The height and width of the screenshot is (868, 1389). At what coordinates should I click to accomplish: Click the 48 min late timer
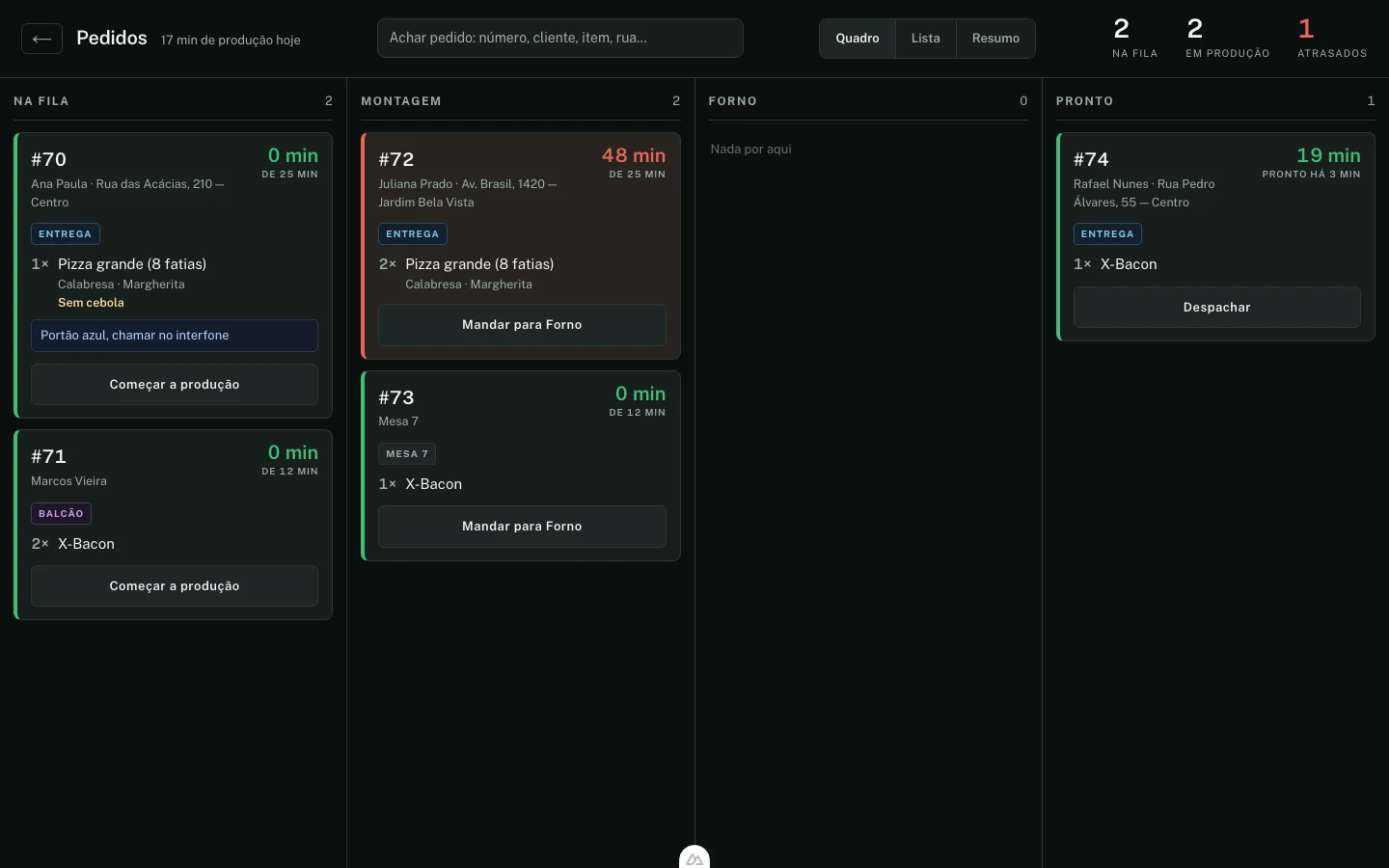click(634, 155)
